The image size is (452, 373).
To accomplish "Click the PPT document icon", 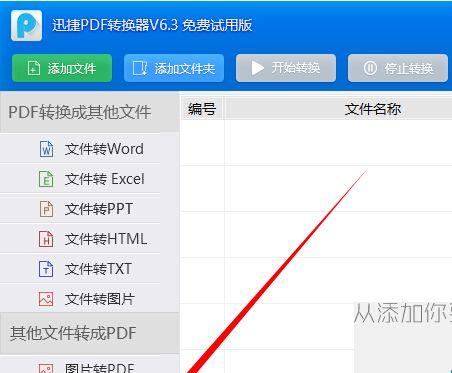I will [46, 209].
